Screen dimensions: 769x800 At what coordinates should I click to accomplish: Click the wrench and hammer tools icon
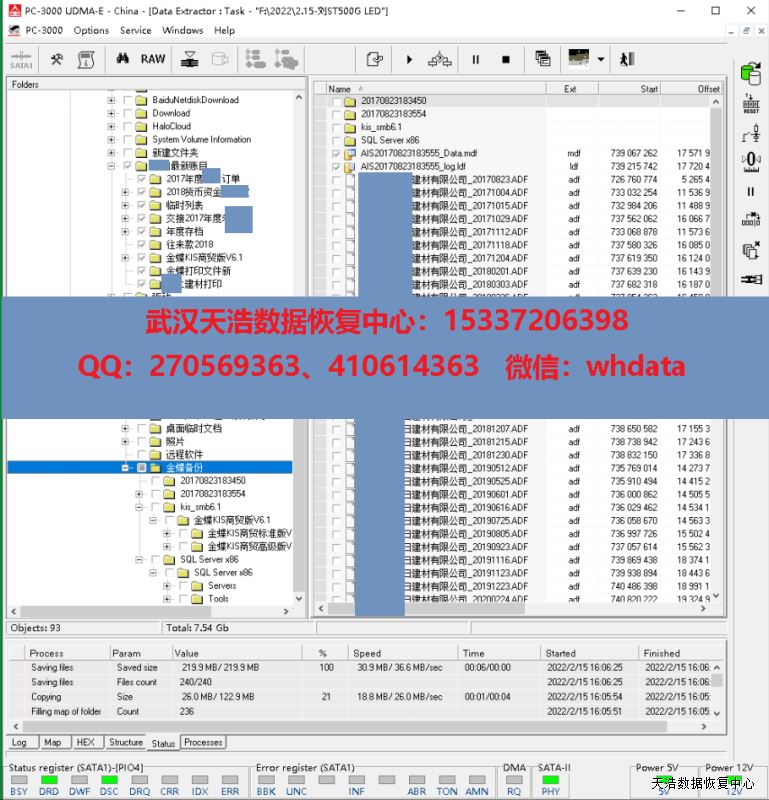coord(57,60)
